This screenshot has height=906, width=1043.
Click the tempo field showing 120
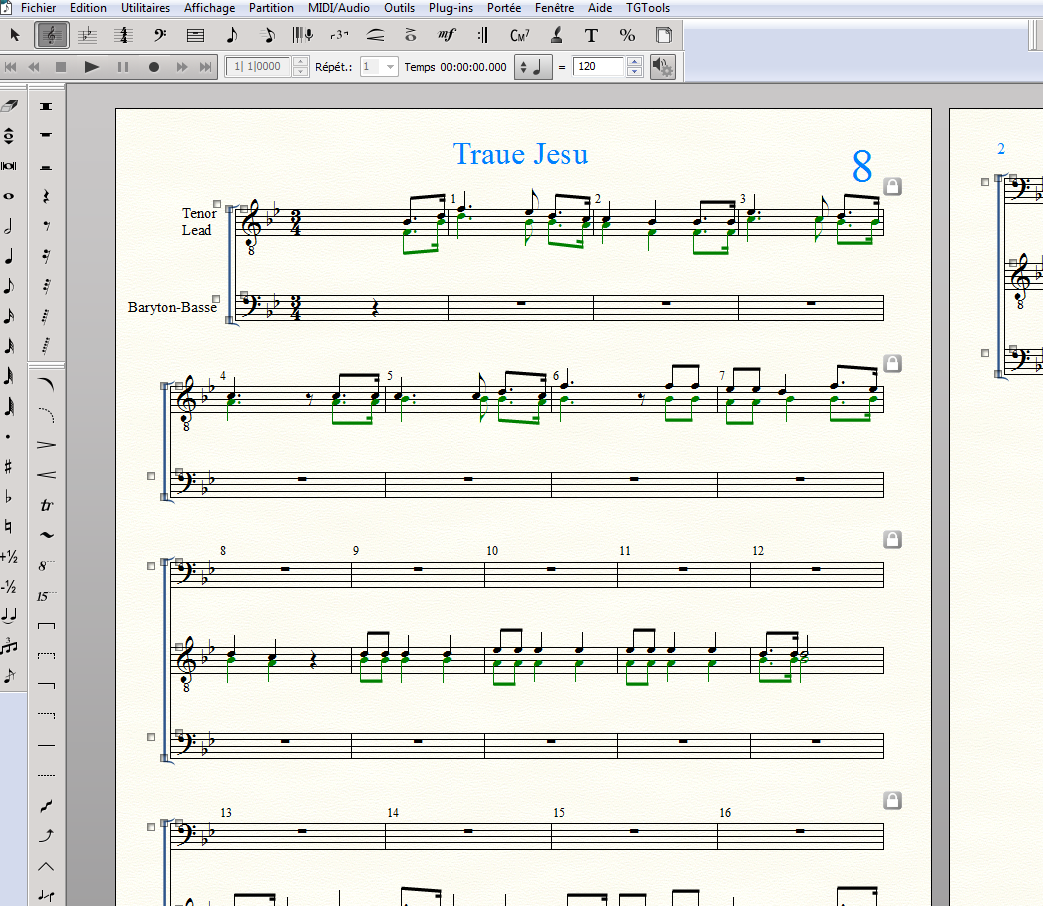[x=598, y=67]
